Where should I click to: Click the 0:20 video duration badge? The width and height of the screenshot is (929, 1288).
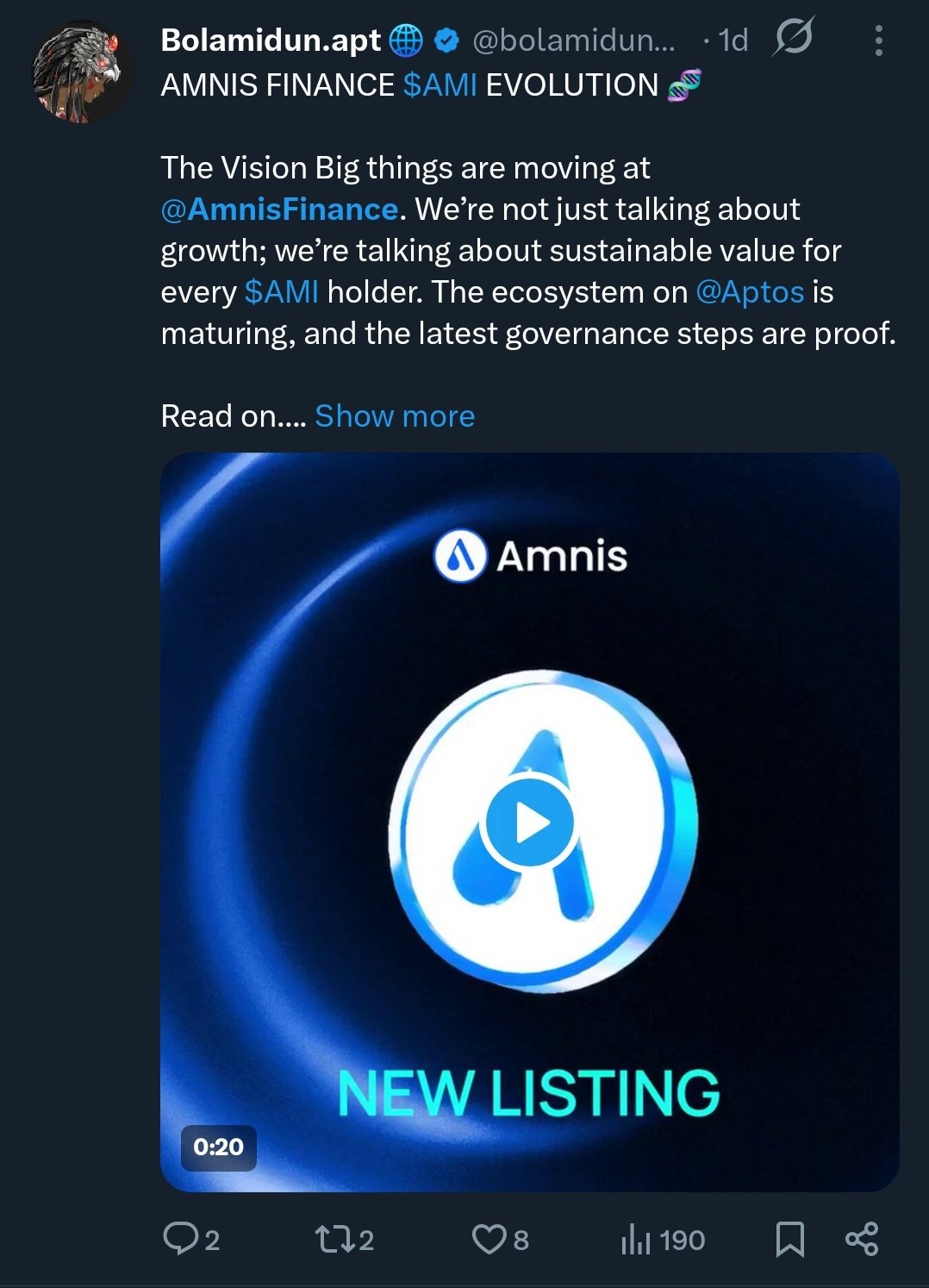tap(219, 1147)
